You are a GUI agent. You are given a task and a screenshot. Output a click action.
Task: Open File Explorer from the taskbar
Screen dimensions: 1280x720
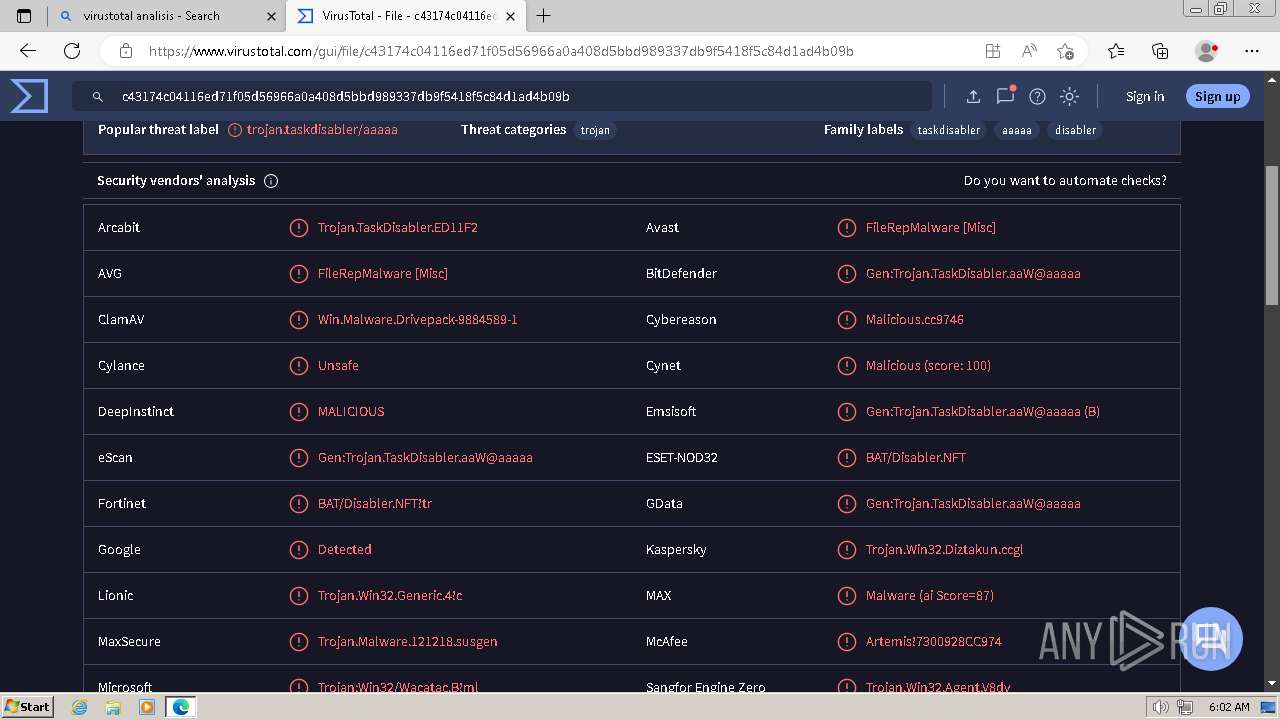pyautogui.click(x=113, y=707)
